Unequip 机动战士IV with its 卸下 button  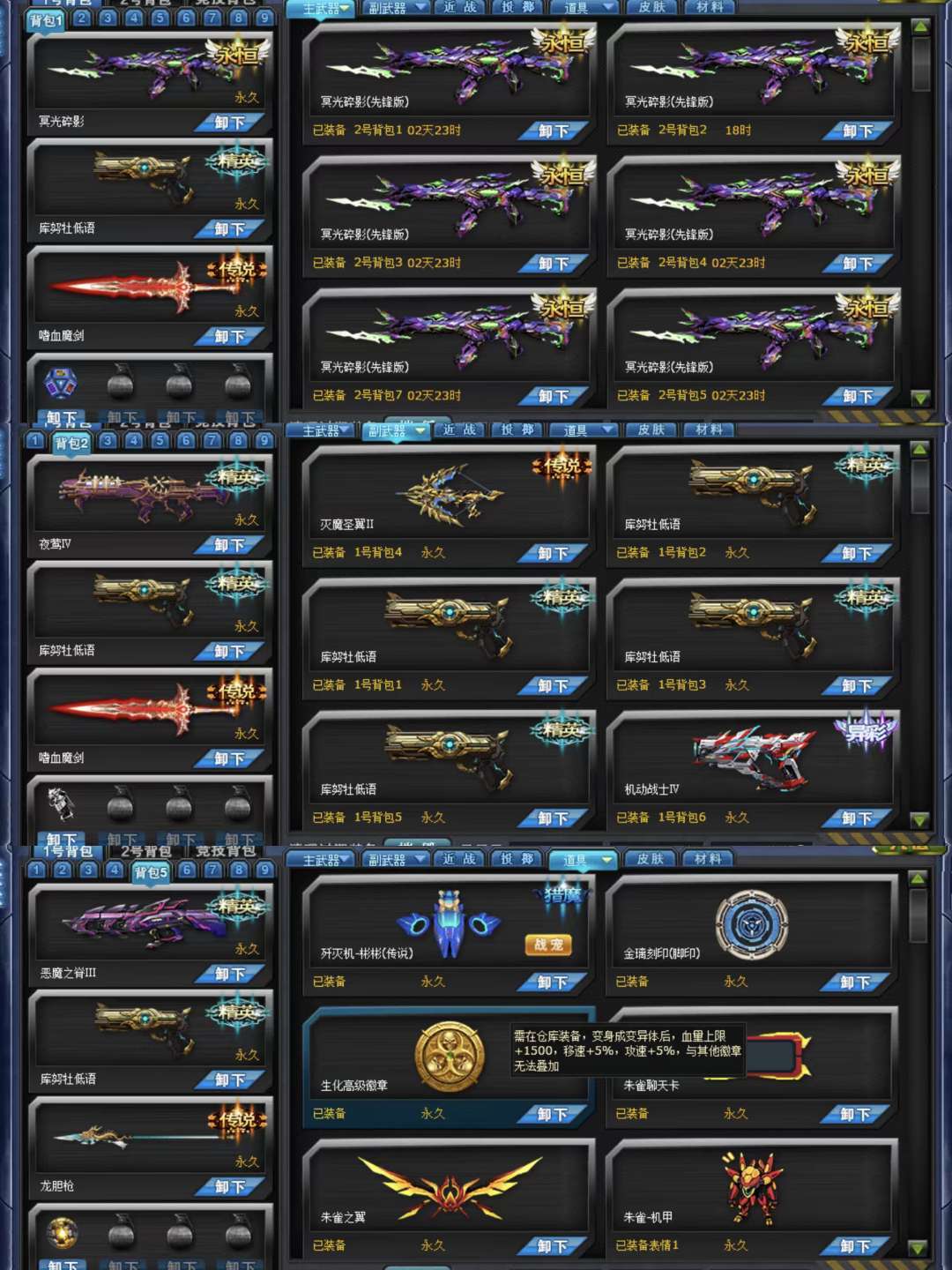pyautogui.click(x=857, y=818)
